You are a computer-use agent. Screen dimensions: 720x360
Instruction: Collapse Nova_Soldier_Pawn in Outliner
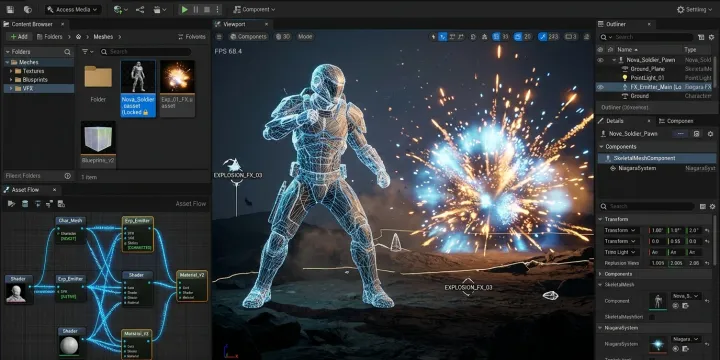614,60
